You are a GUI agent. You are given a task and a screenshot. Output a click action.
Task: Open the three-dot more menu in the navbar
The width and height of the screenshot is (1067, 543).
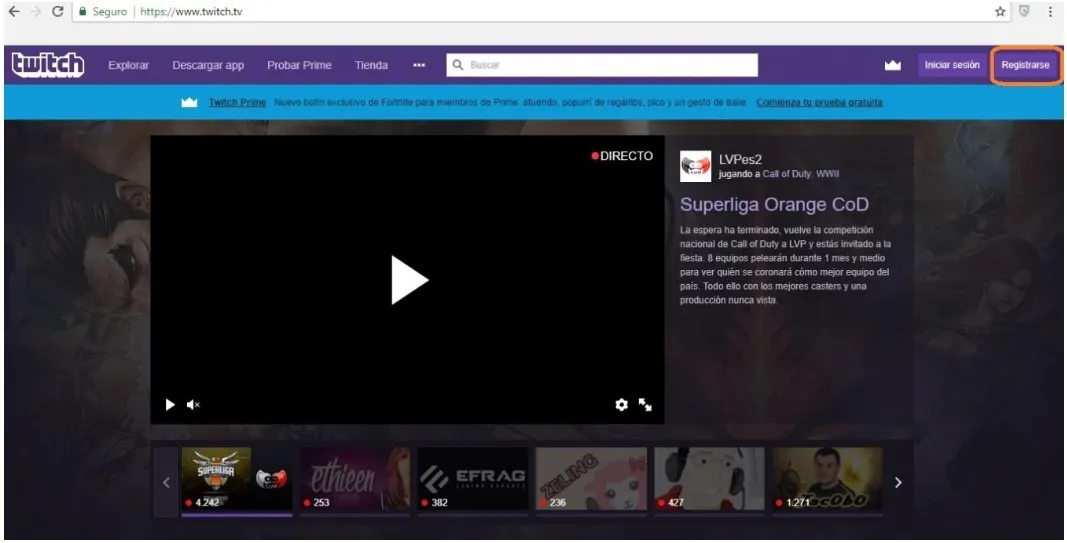[x=419, y=65]
